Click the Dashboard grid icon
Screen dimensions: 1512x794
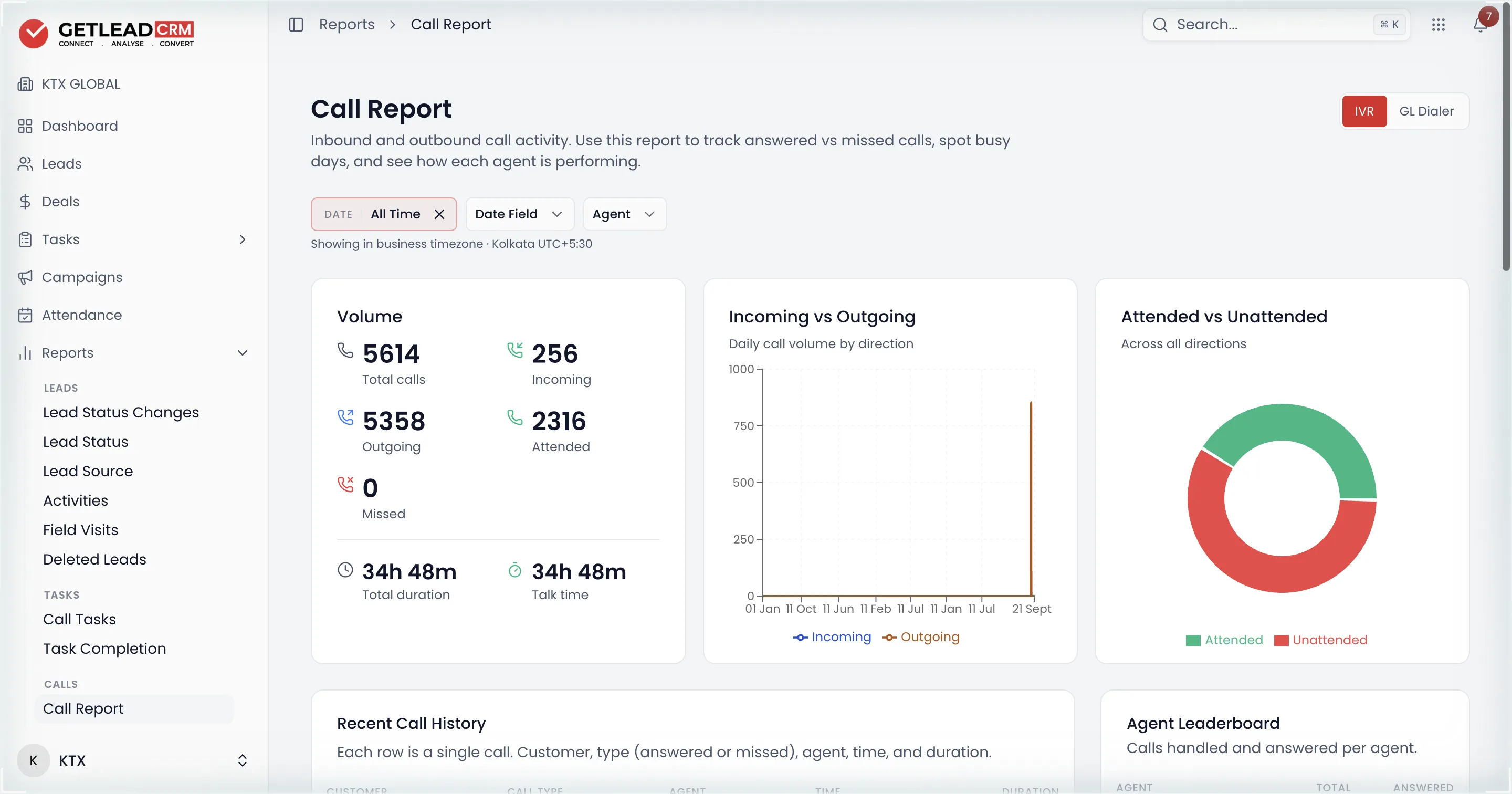(x=25, y=126)
